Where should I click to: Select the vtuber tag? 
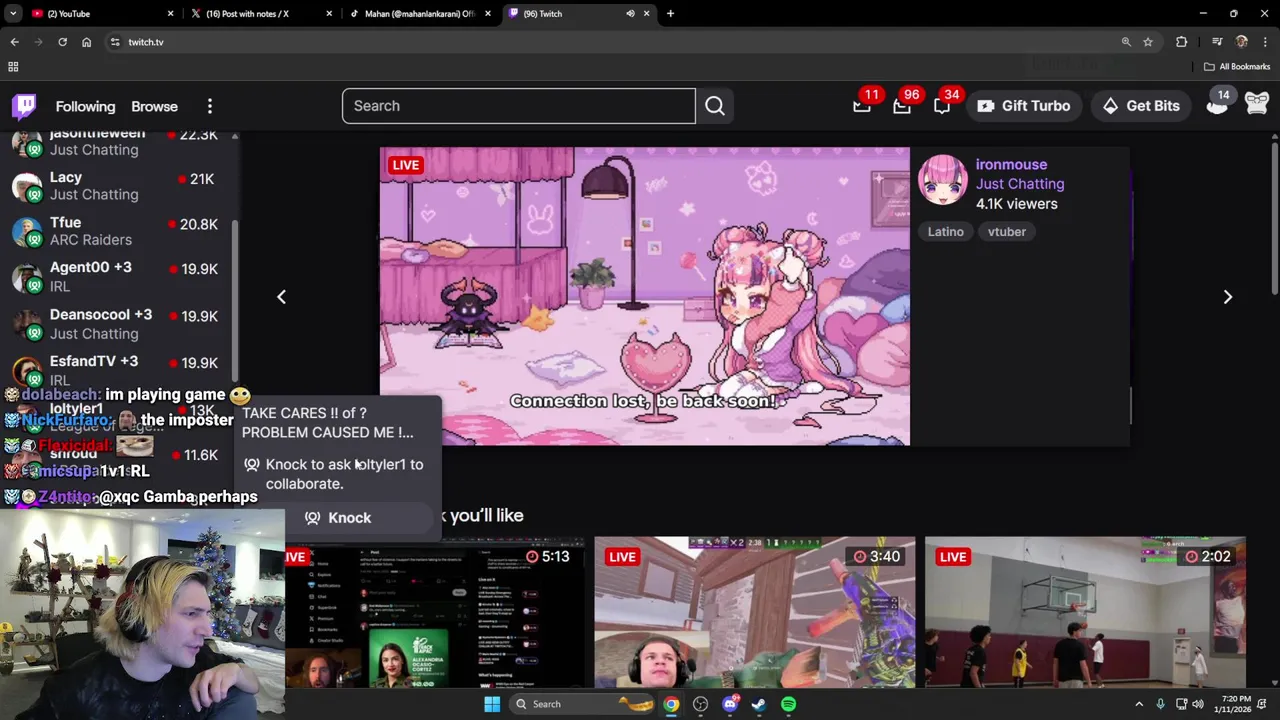click(x=1007, y=232)
